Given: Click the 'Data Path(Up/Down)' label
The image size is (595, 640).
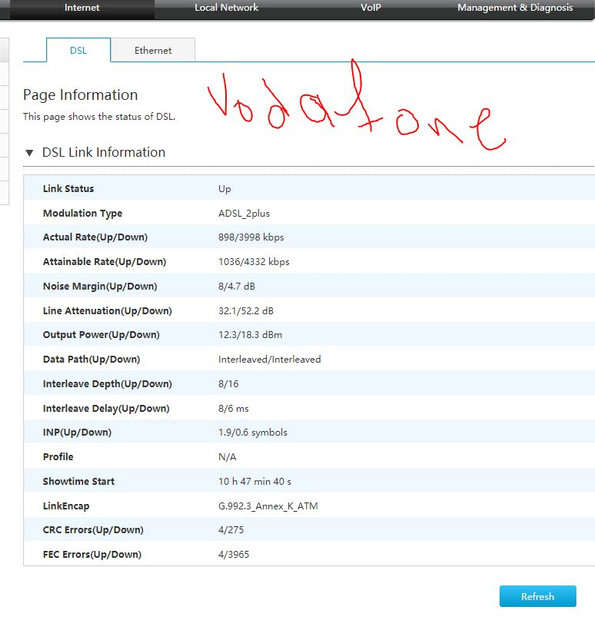Looking at the screenshot, I should pos(91,359).
